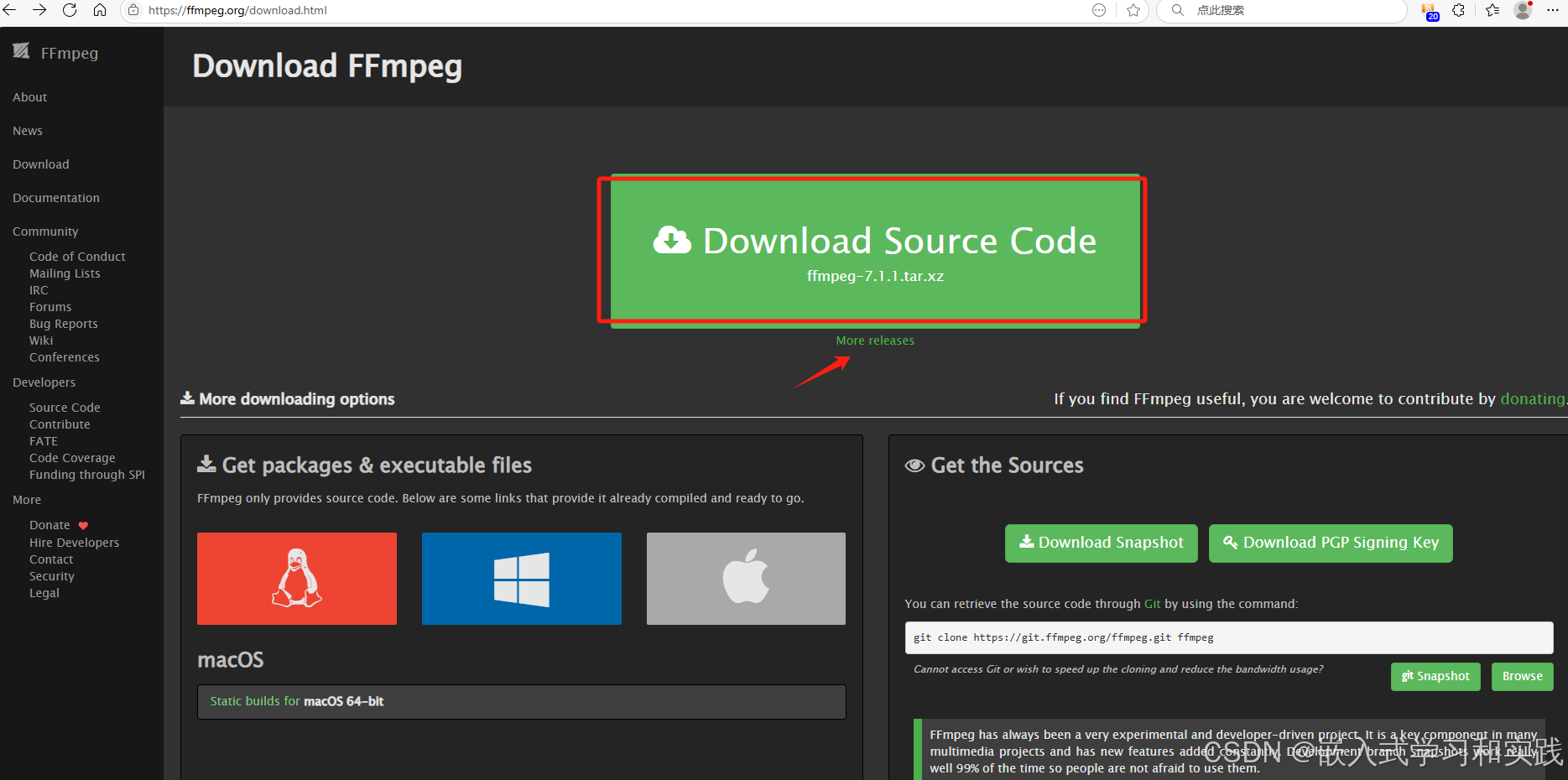Click the FFmpeg site title text
Screen dimensions: 1568x780
tap(70, 53)
